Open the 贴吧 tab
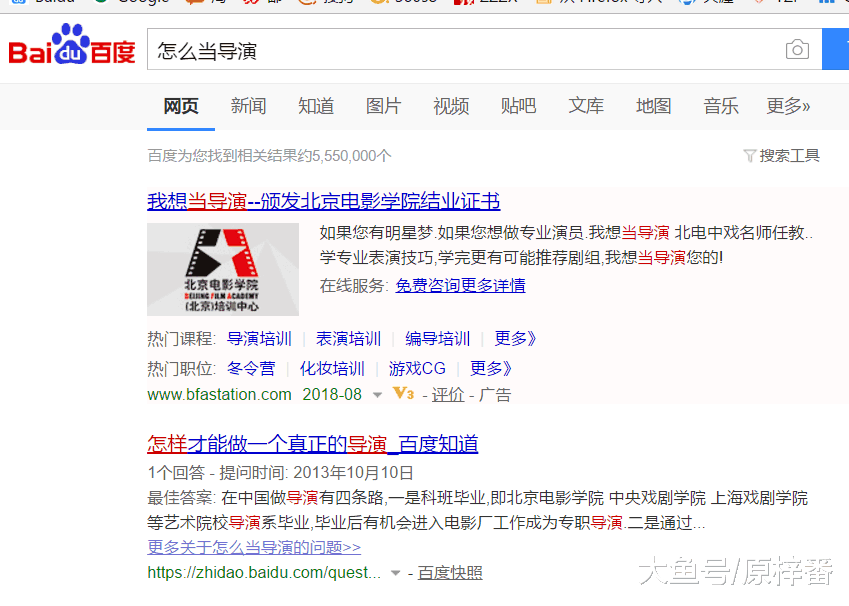The height and width of the screenshot is (606, 849). [x=518, y=106]
